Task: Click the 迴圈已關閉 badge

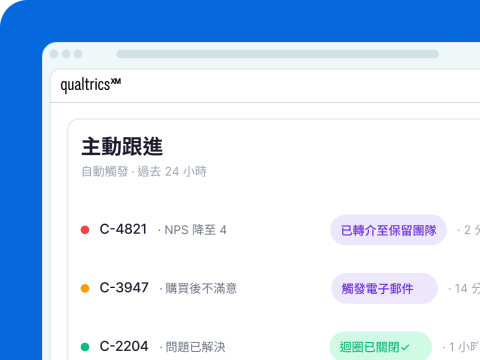Action: point(381,346)
